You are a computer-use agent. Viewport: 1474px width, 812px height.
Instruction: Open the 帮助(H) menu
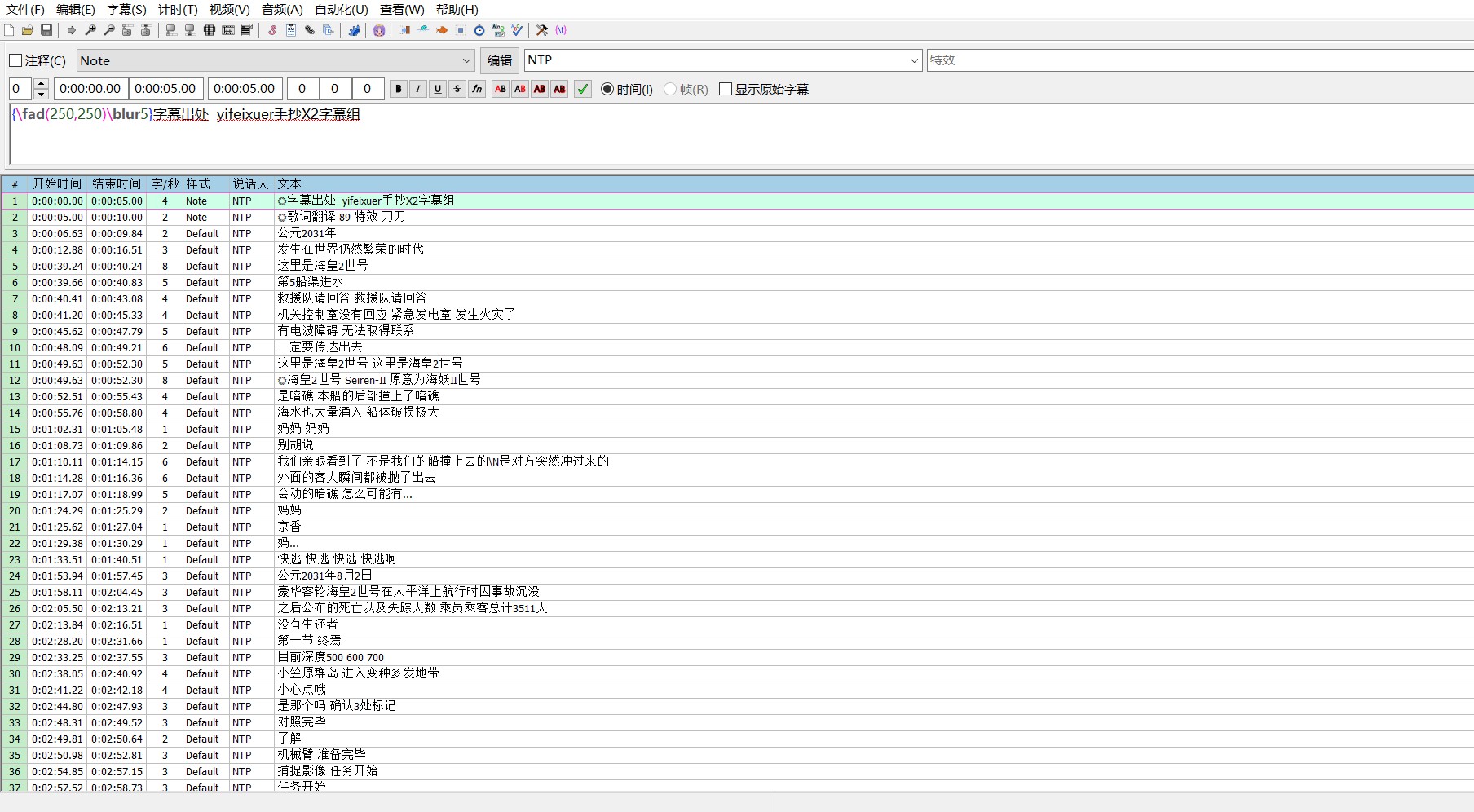(457, 10)
